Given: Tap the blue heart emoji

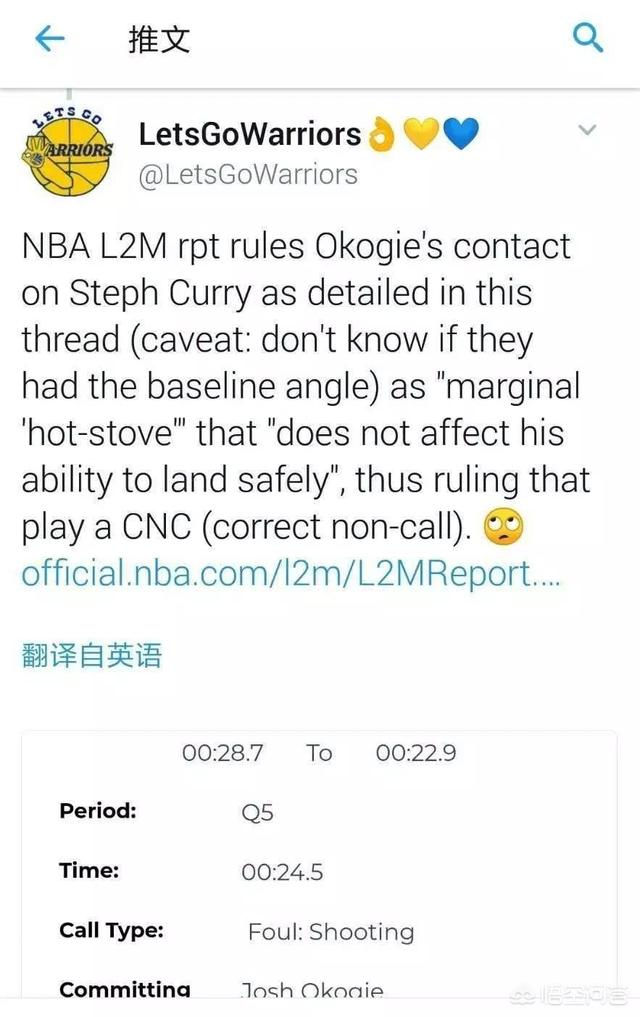Looking at the screenshot, I should [460, 134].
